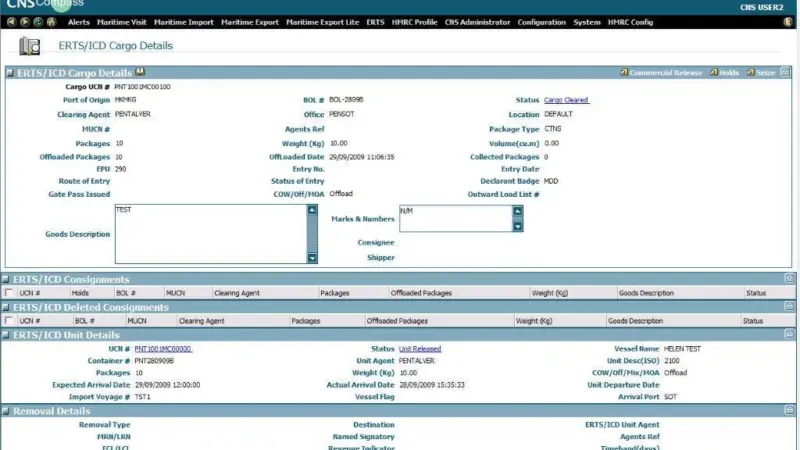Viewport: 800px width, 450px height.
Task: Click the Seize link
Action: coord(766,73)
